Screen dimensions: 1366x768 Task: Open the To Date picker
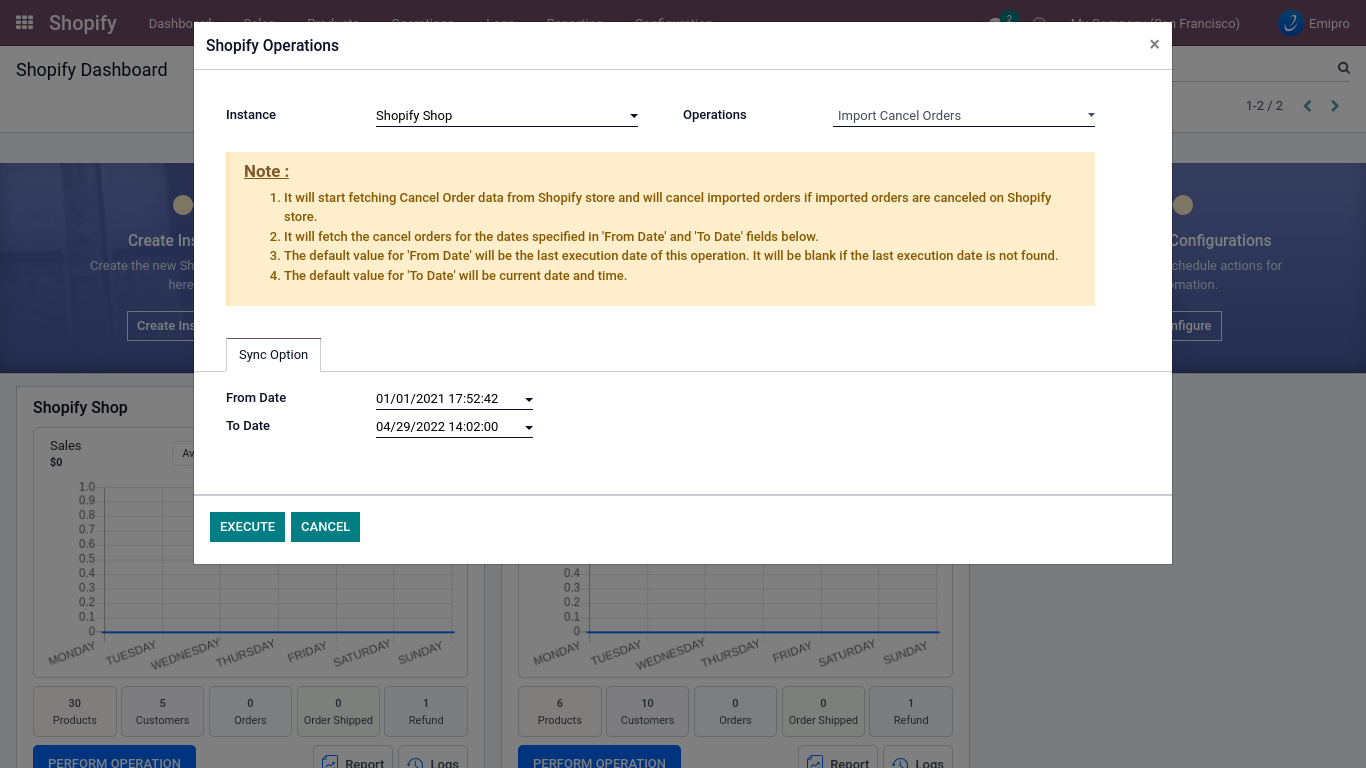pyautogui.click(x=454, y=427)
